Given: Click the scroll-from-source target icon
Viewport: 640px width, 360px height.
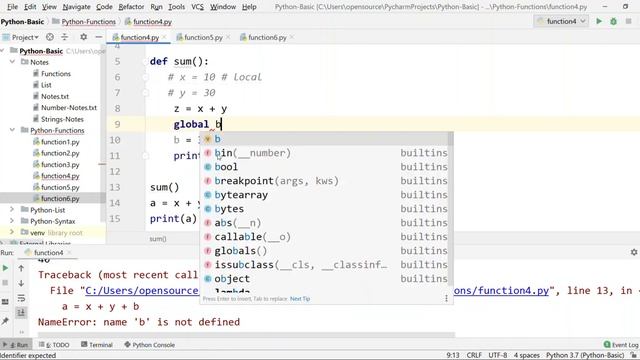Looking at the screenshot, I should pos(50,37).
